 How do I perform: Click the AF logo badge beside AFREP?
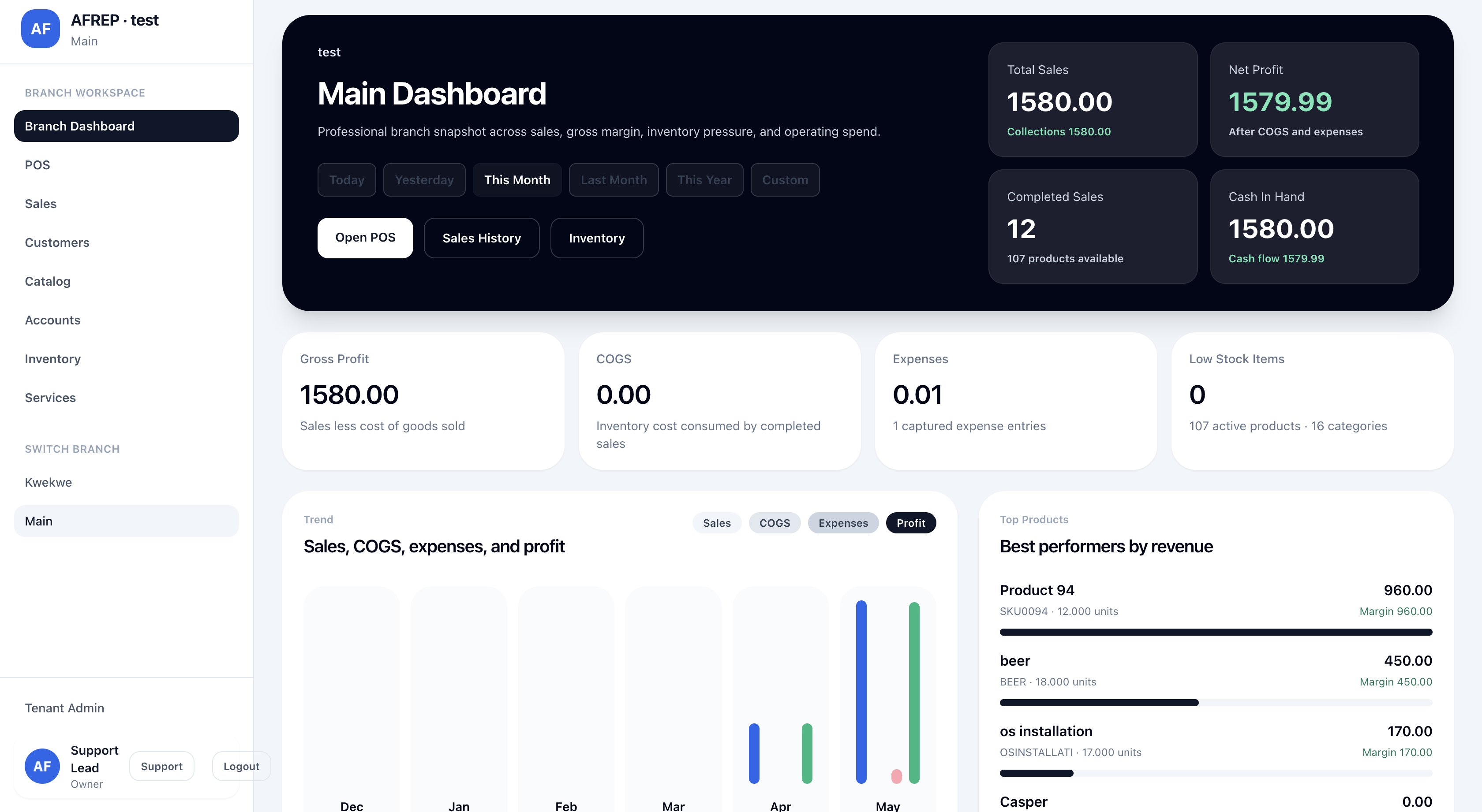click(x=40, y=29)
